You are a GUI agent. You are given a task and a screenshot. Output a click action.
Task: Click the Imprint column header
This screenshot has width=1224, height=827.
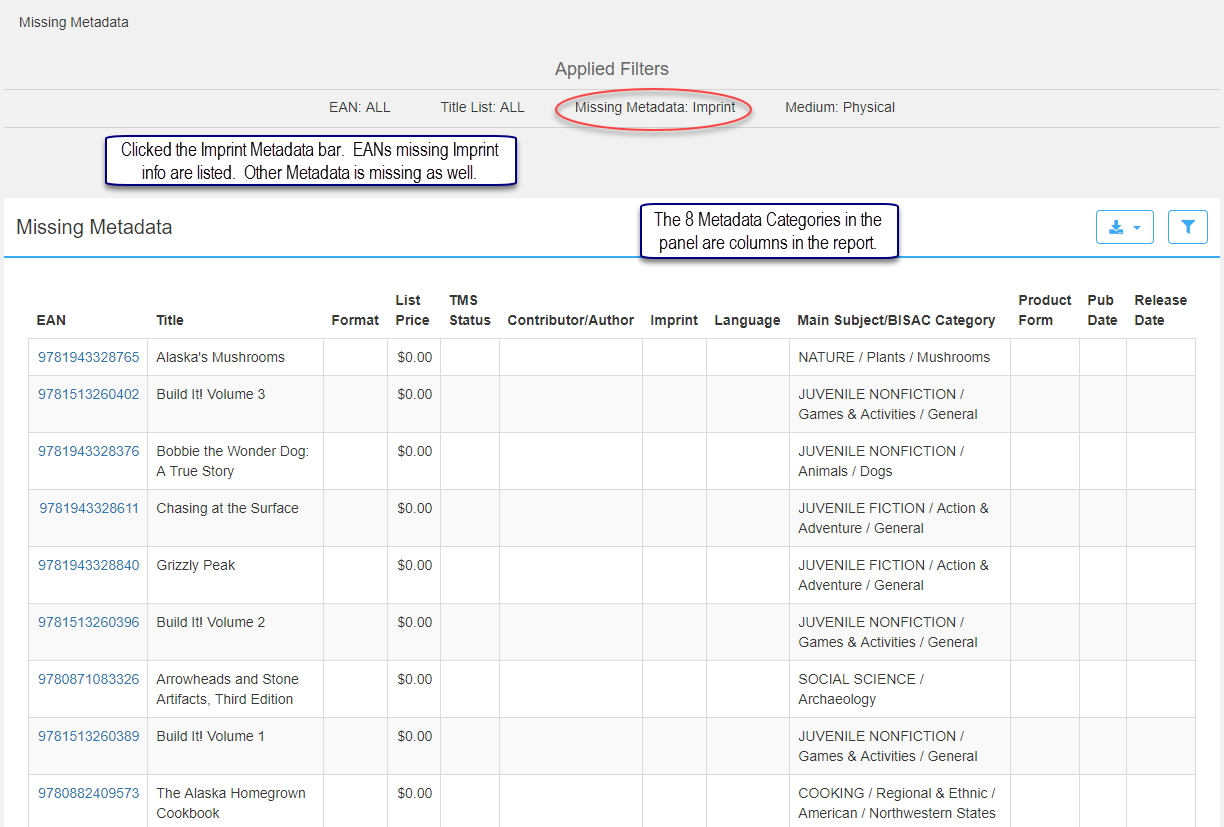point(674,320)
